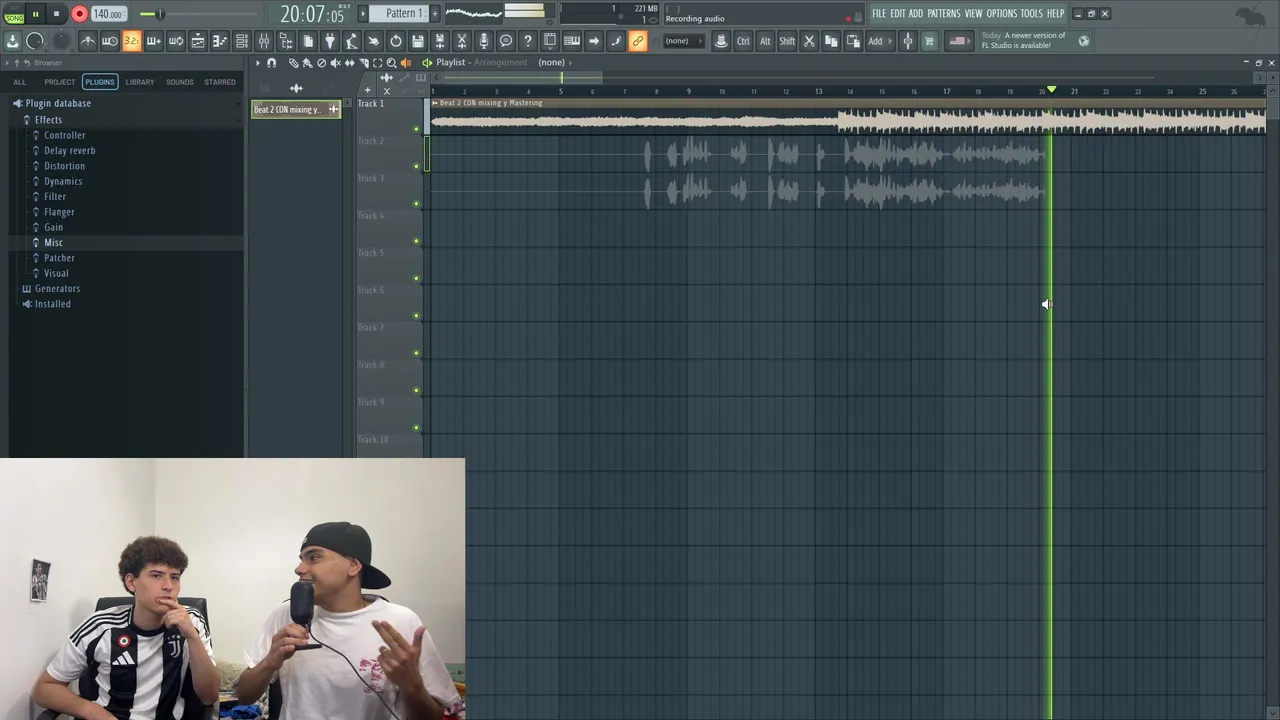Click the audio editor scissors icon
Viewport: 1280px width, 720px height.
462,41
